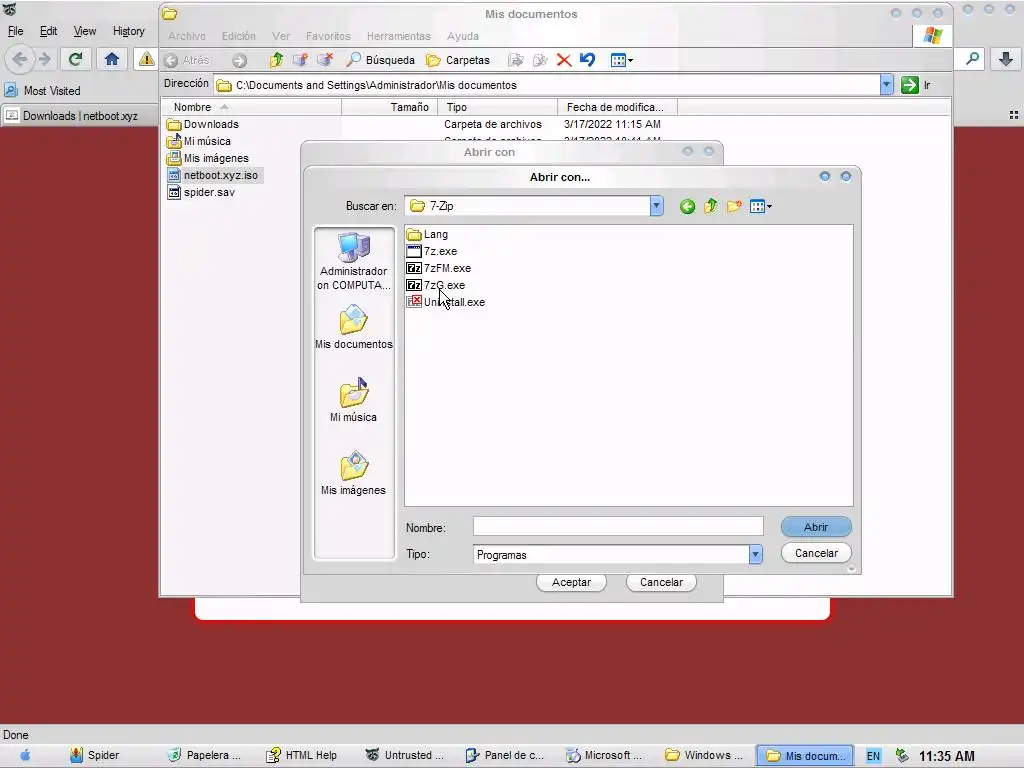Click Abrir button in Abrir con dialog
This screenshot has width=1024, height=768.
(x=816, y=527)
